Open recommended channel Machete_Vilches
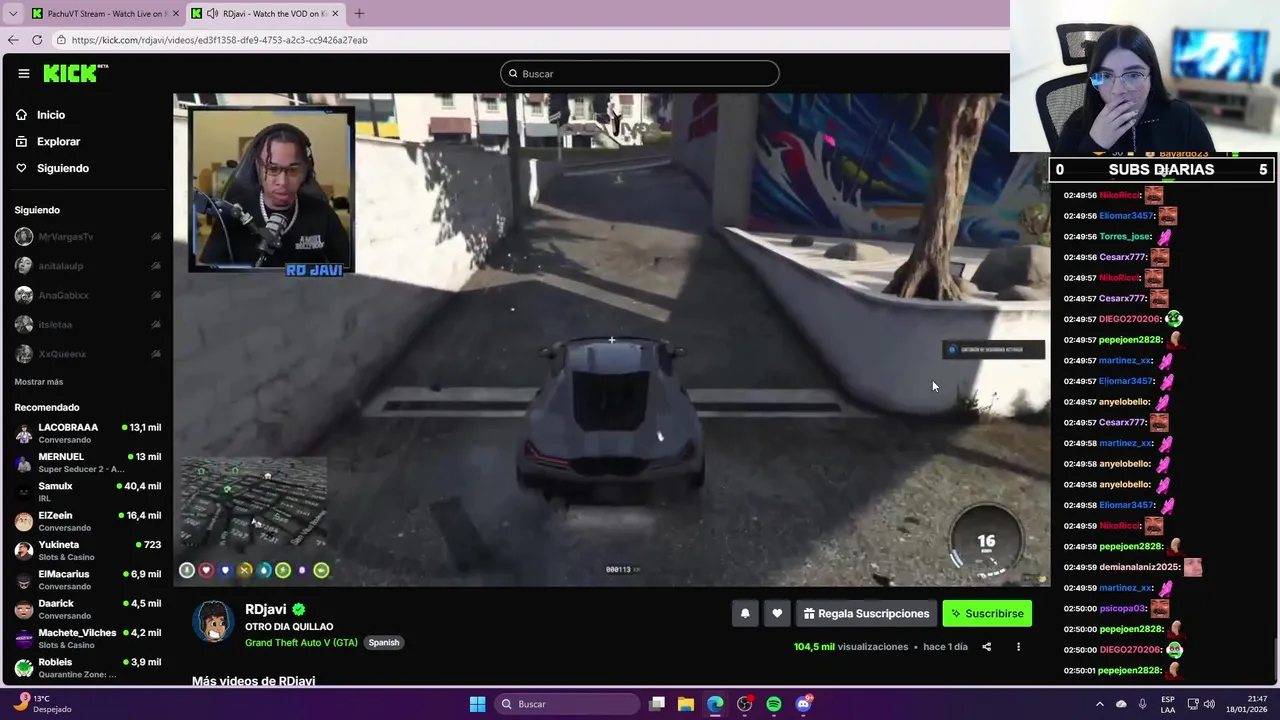Viewport: 1280px width, 720px height. click(87, 638)
